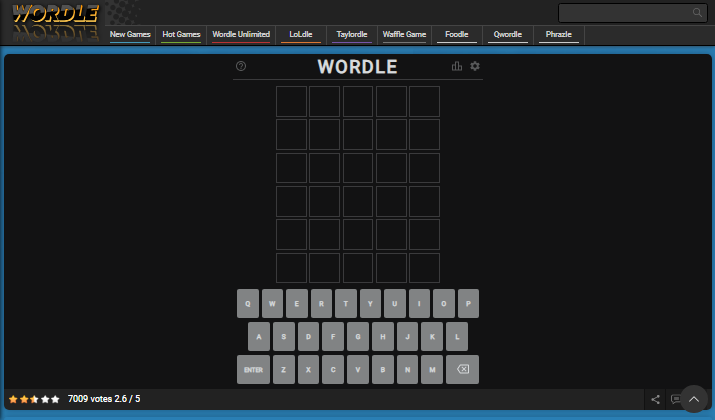Open the Hot Games tab
The image size is (715, 420).
click(181, 35)
